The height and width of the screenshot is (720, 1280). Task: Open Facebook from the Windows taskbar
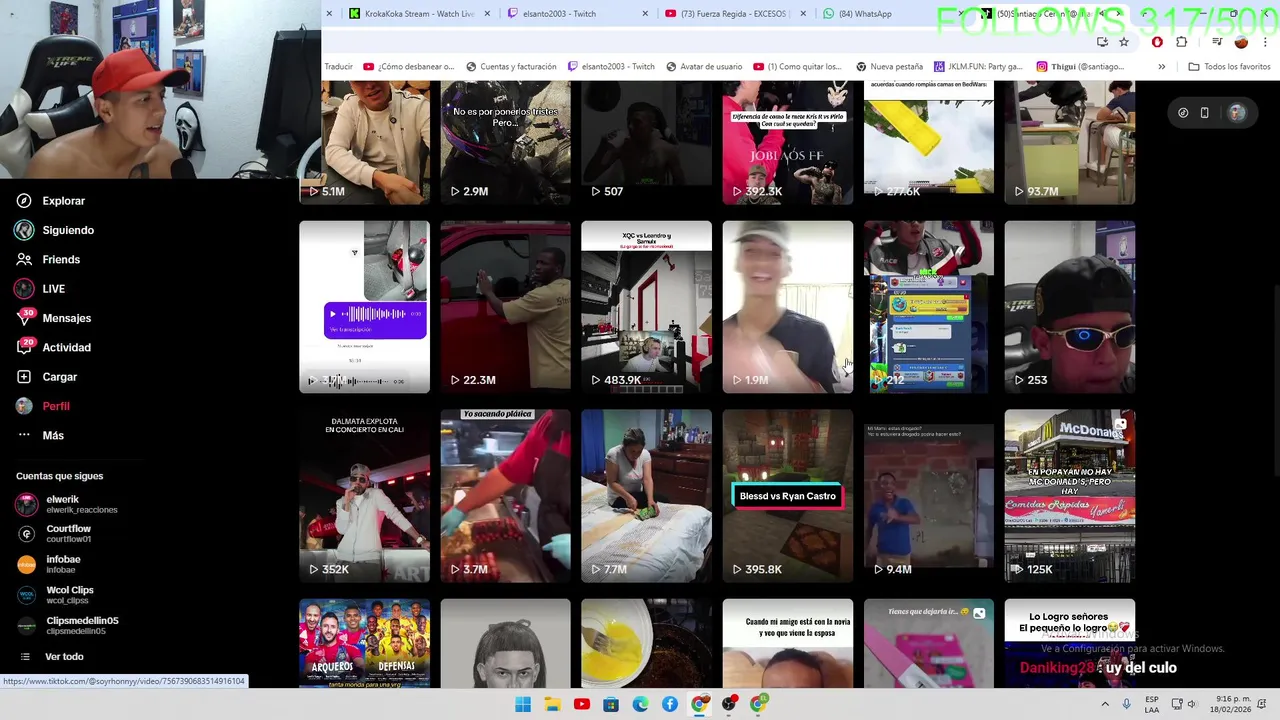tap(670, 705)
